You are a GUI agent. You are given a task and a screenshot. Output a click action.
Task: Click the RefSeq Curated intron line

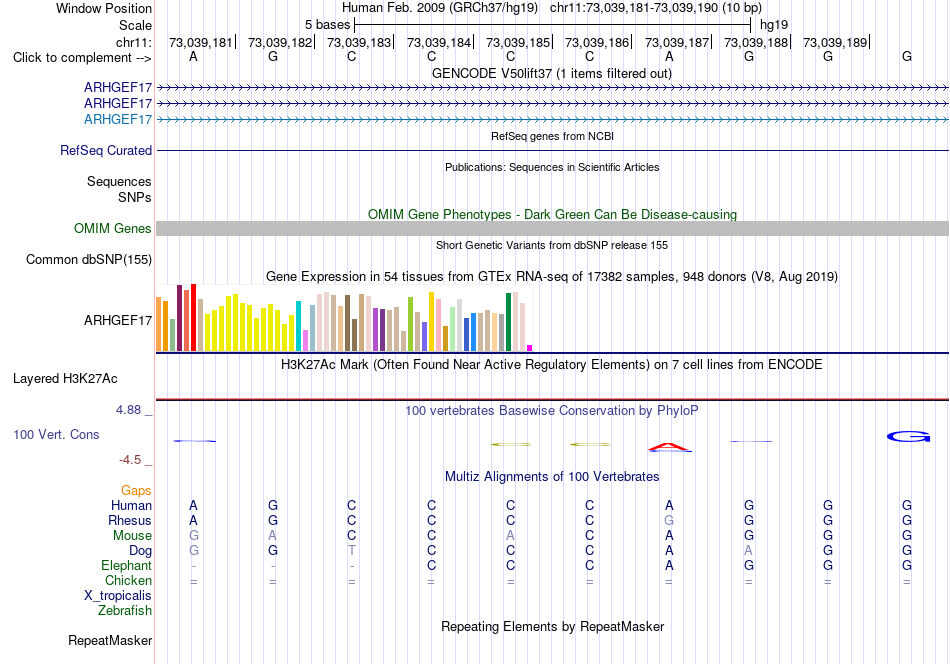(x=552, y=150)
